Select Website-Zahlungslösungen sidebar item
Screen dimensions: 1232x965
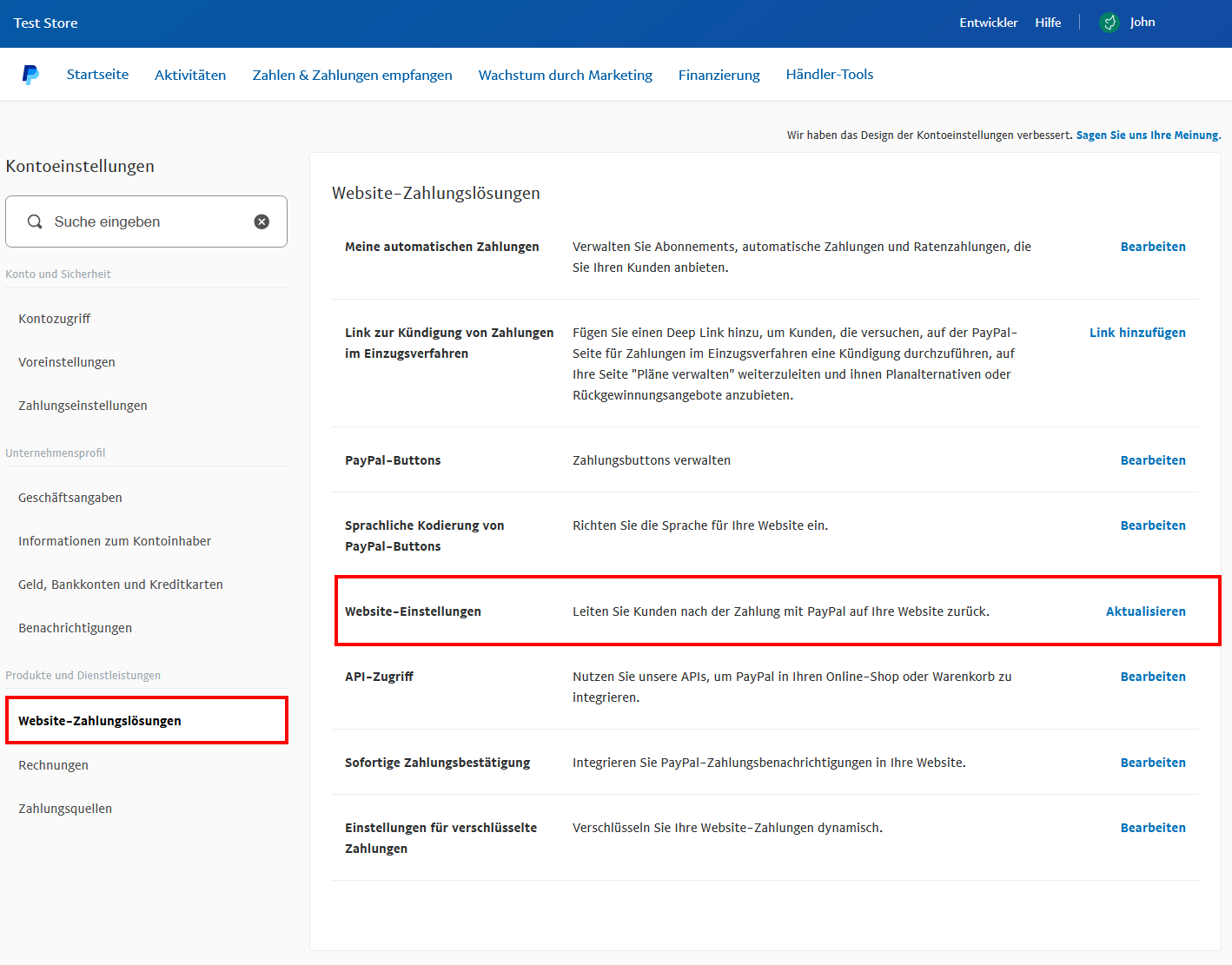click(100, 721)
